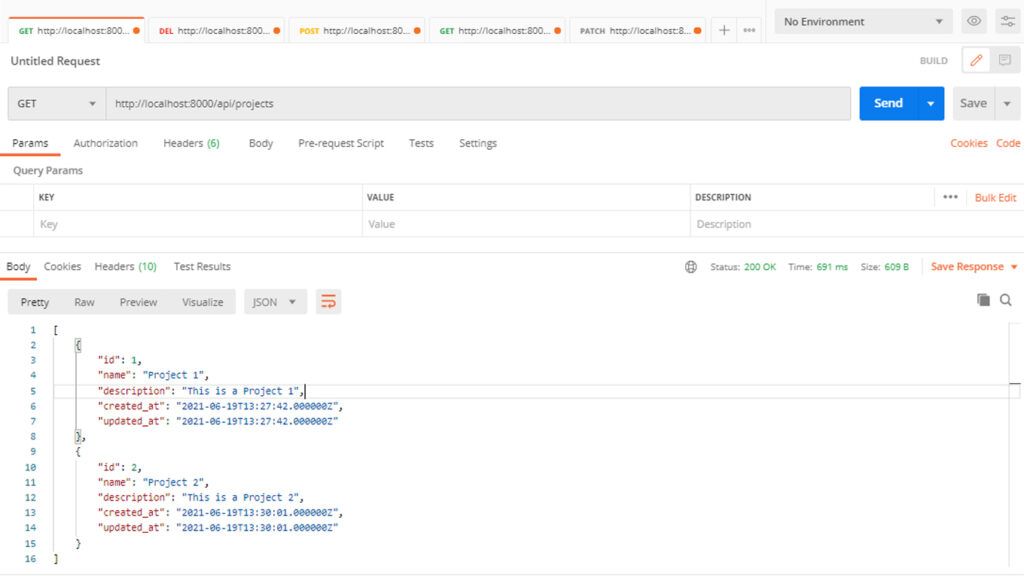Copy response body to clipboard

tap(983, 300)
